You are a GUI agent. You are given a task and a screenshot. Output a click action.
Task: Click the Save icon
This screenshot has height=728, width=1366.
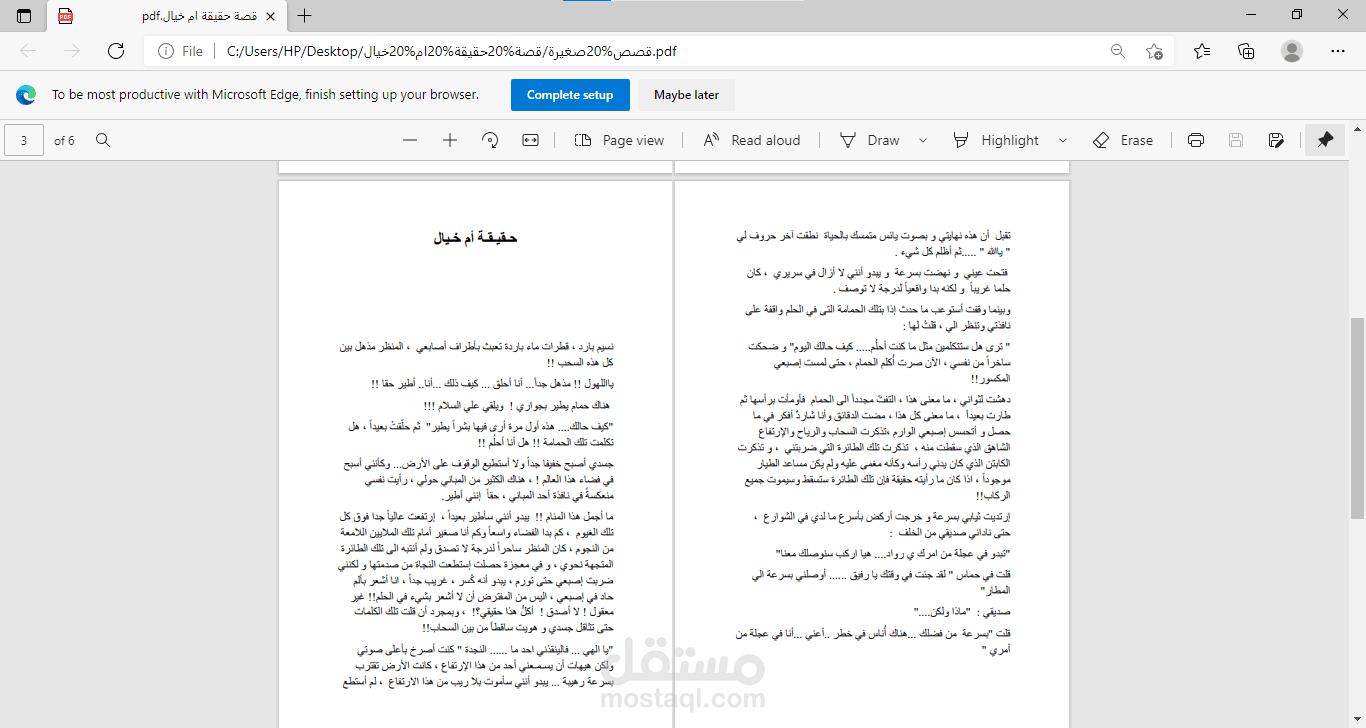1236,140
